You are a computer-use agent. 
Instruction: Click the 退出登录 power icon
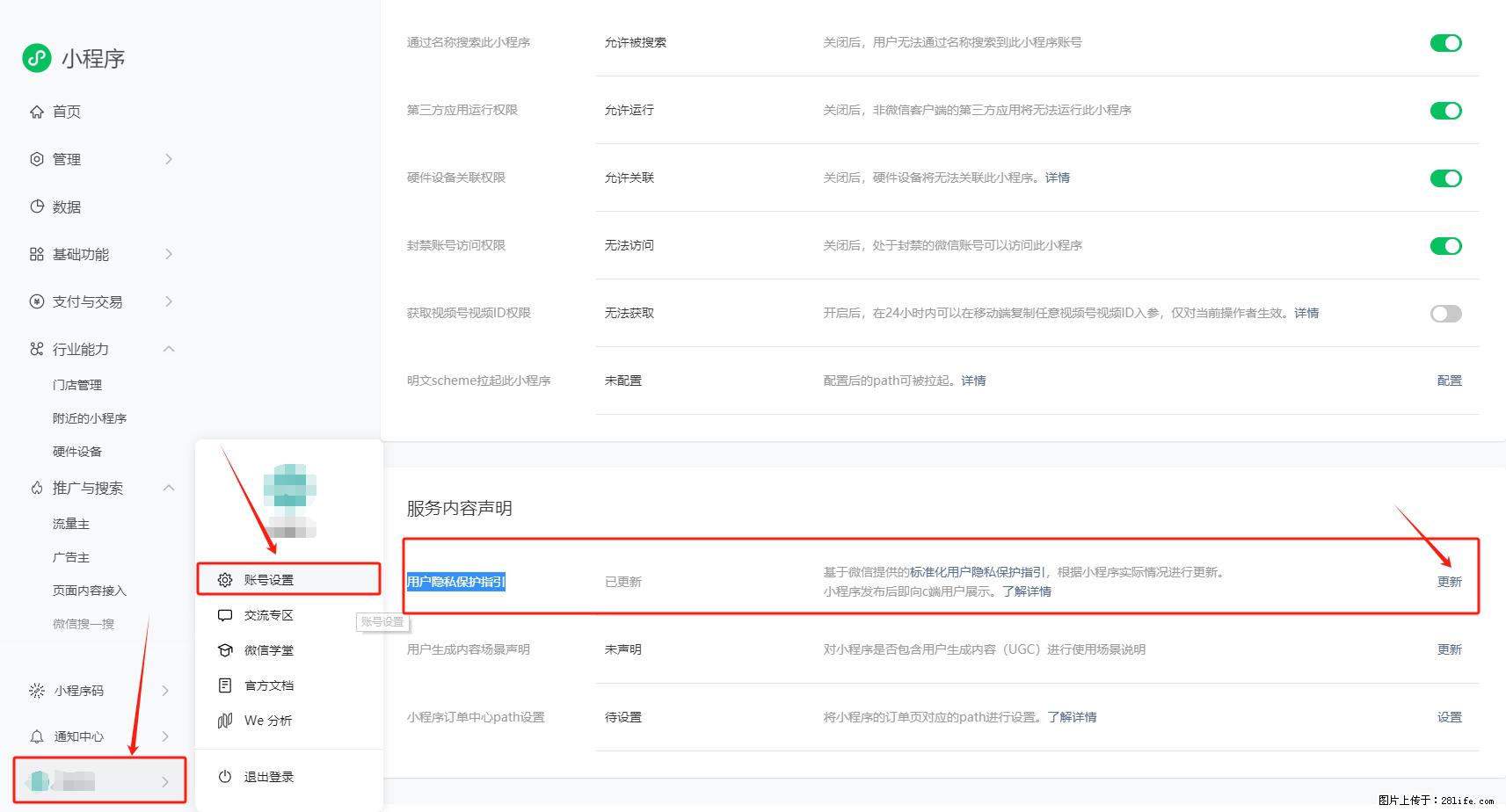click(225, 776)
